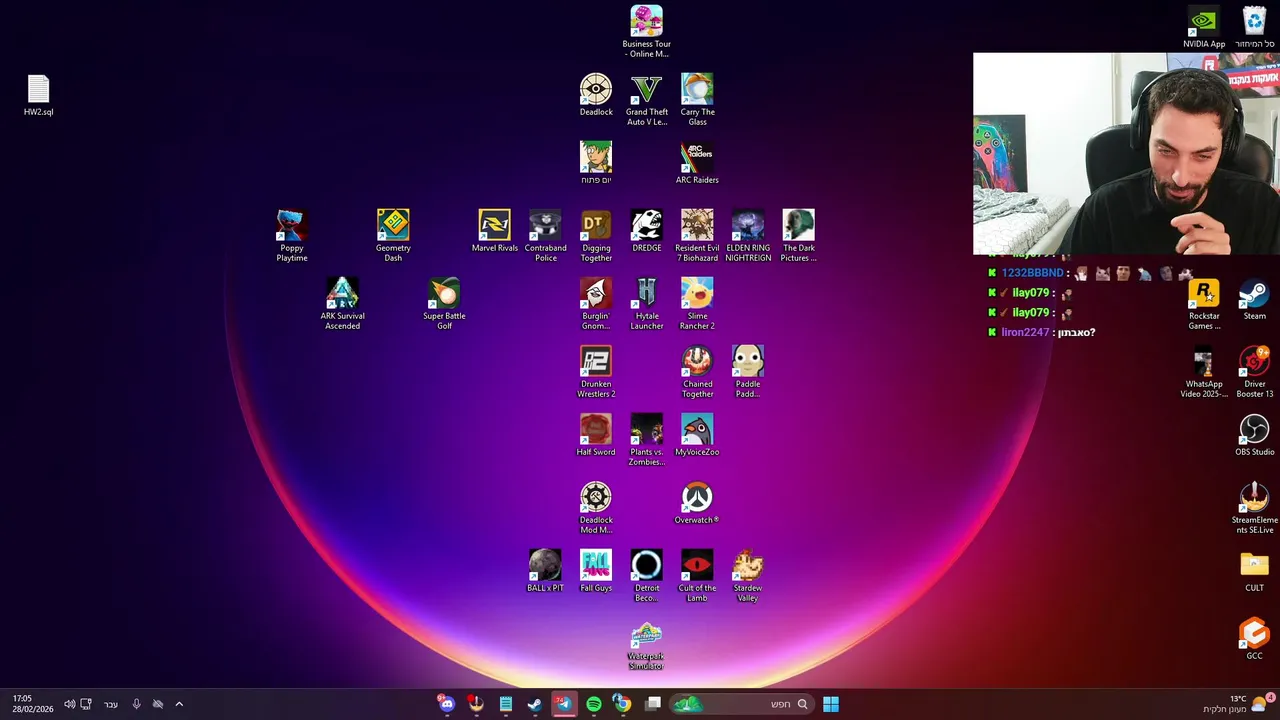
Task: Open the Deadlock game shortcut
Action: click(596, 95)
